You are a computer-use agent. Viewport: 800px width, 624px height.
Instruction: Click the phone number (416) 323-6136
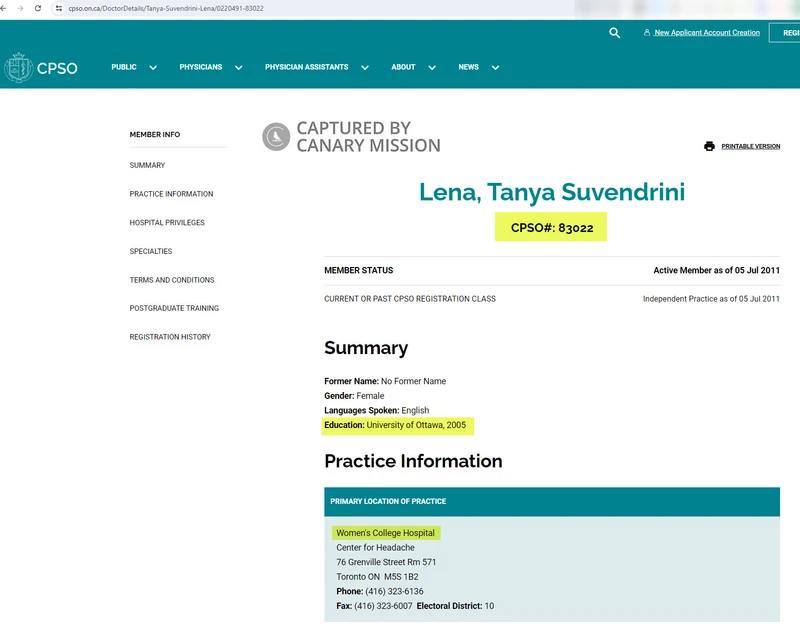(x=394, y=591)
